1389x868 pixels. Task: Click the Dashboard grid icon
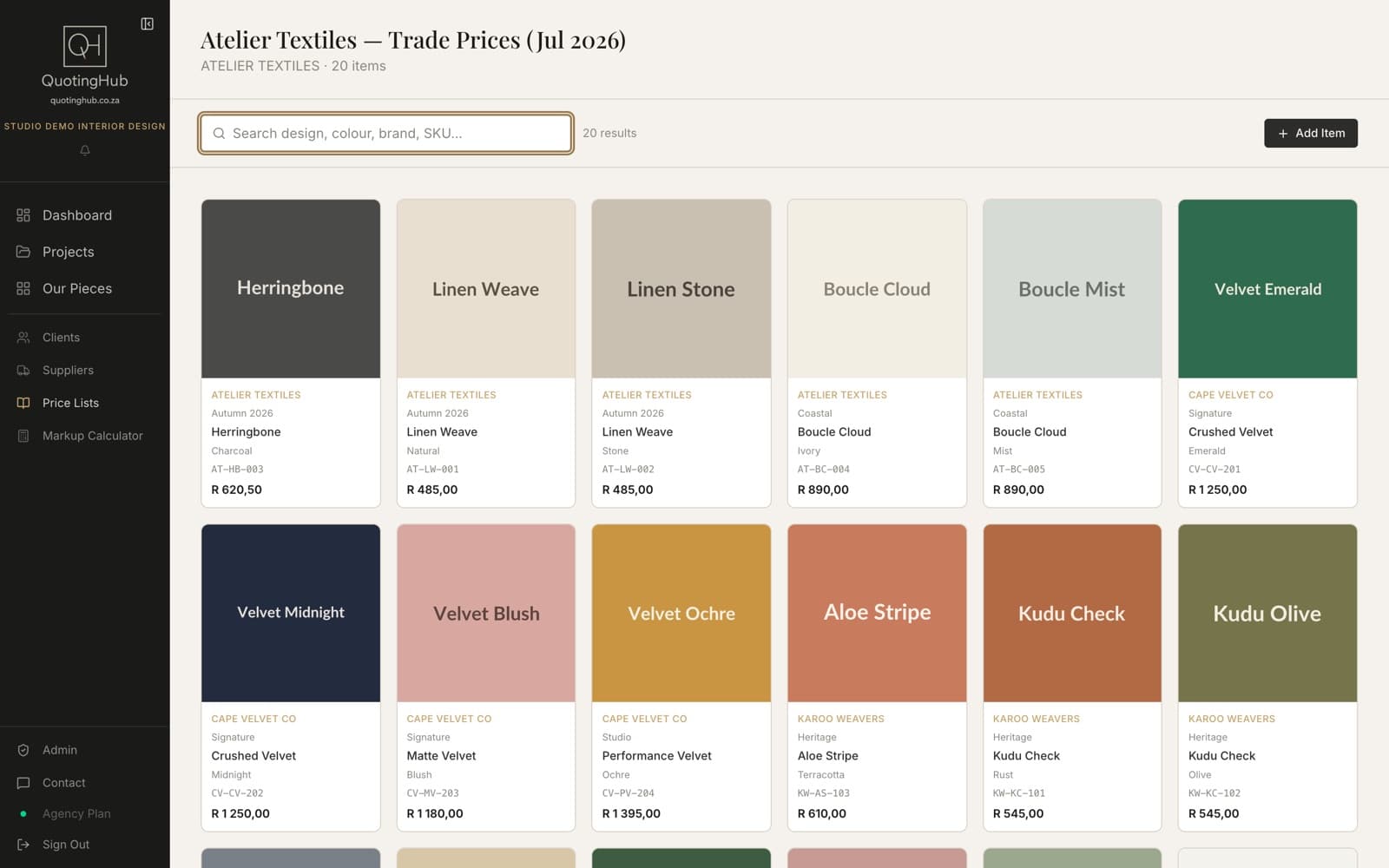tap(23, 215)
